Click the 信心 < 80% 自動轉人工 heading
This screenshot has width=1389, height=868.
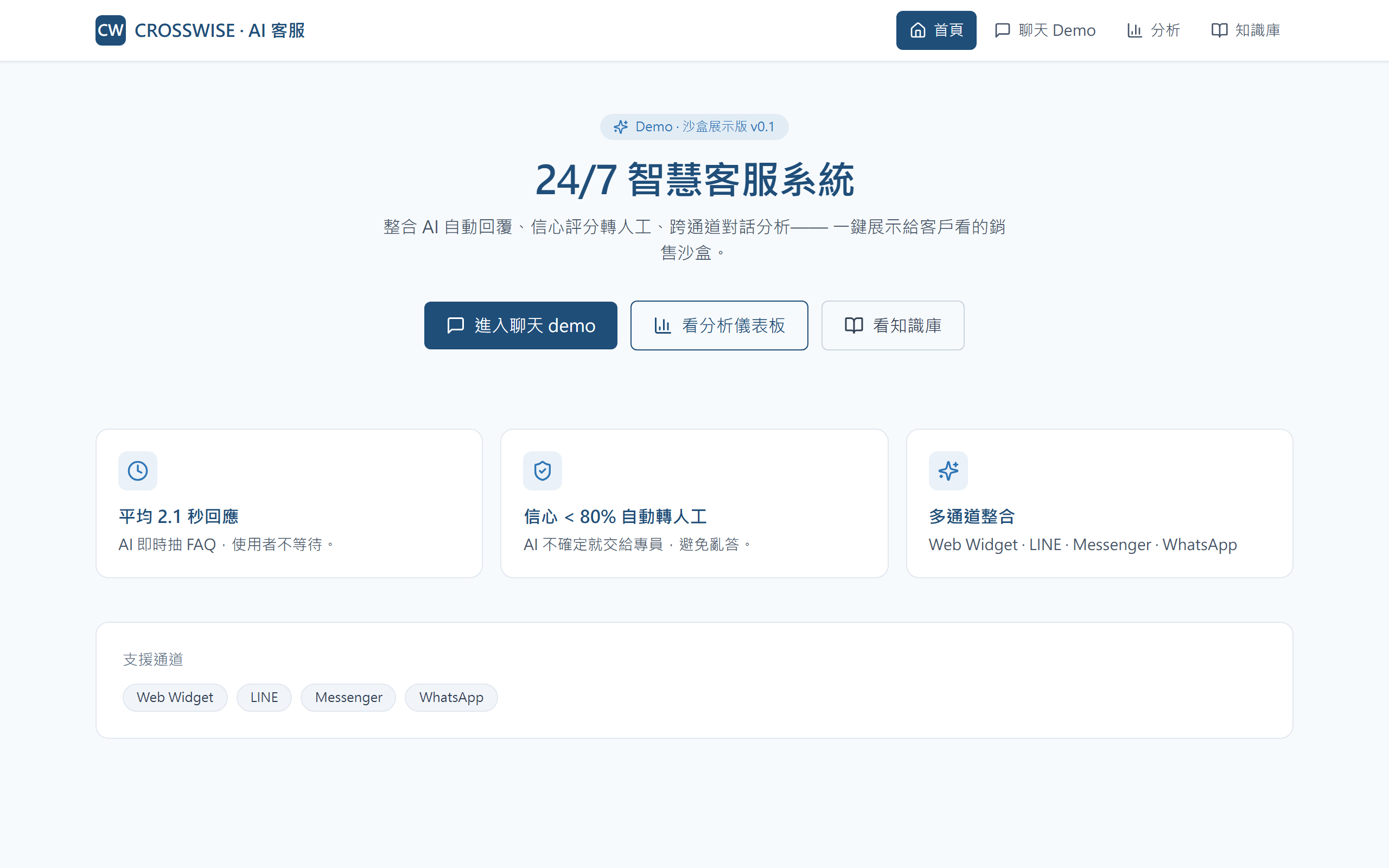point(615,516)
